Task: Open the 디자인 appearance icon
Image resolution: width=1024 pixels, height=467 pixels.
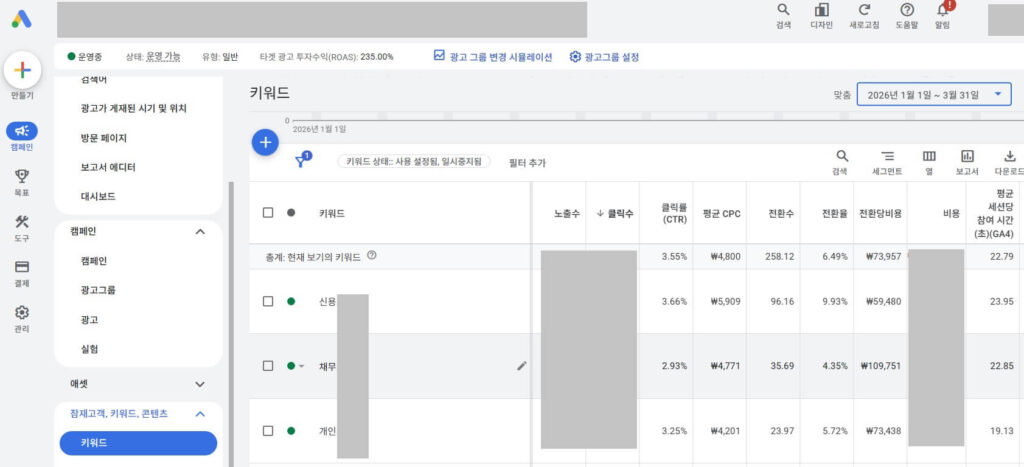Action: pyautogui.click(x=822, y=10)
